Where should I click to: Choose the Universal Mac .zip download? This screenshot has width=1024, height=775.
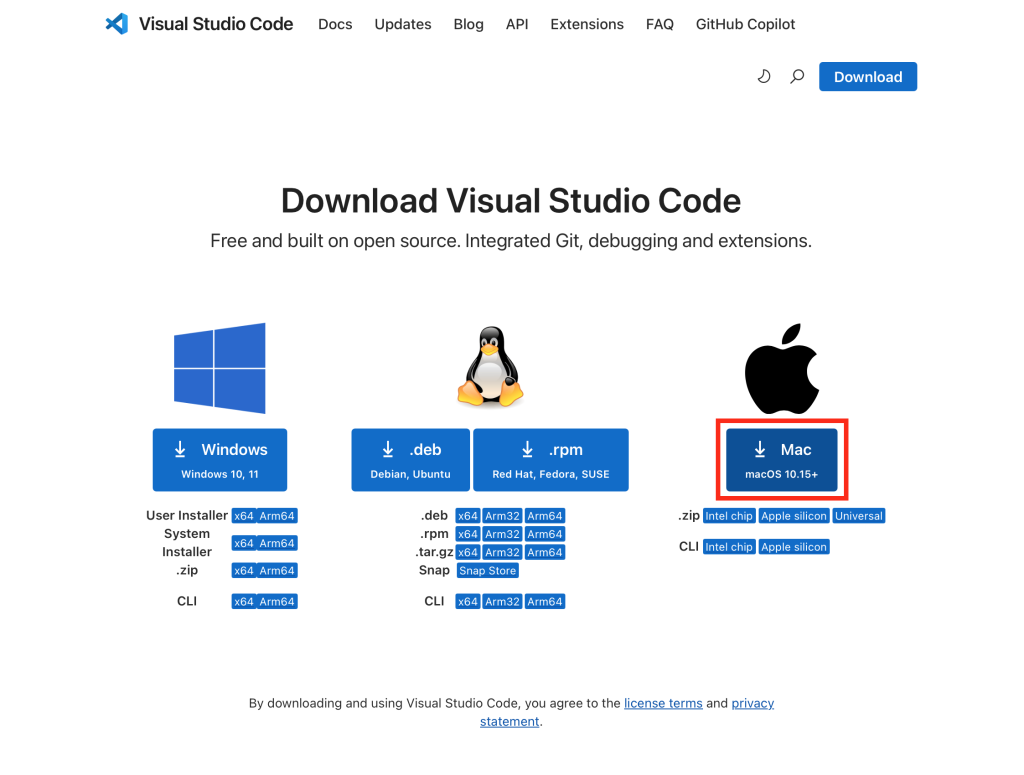859,516
